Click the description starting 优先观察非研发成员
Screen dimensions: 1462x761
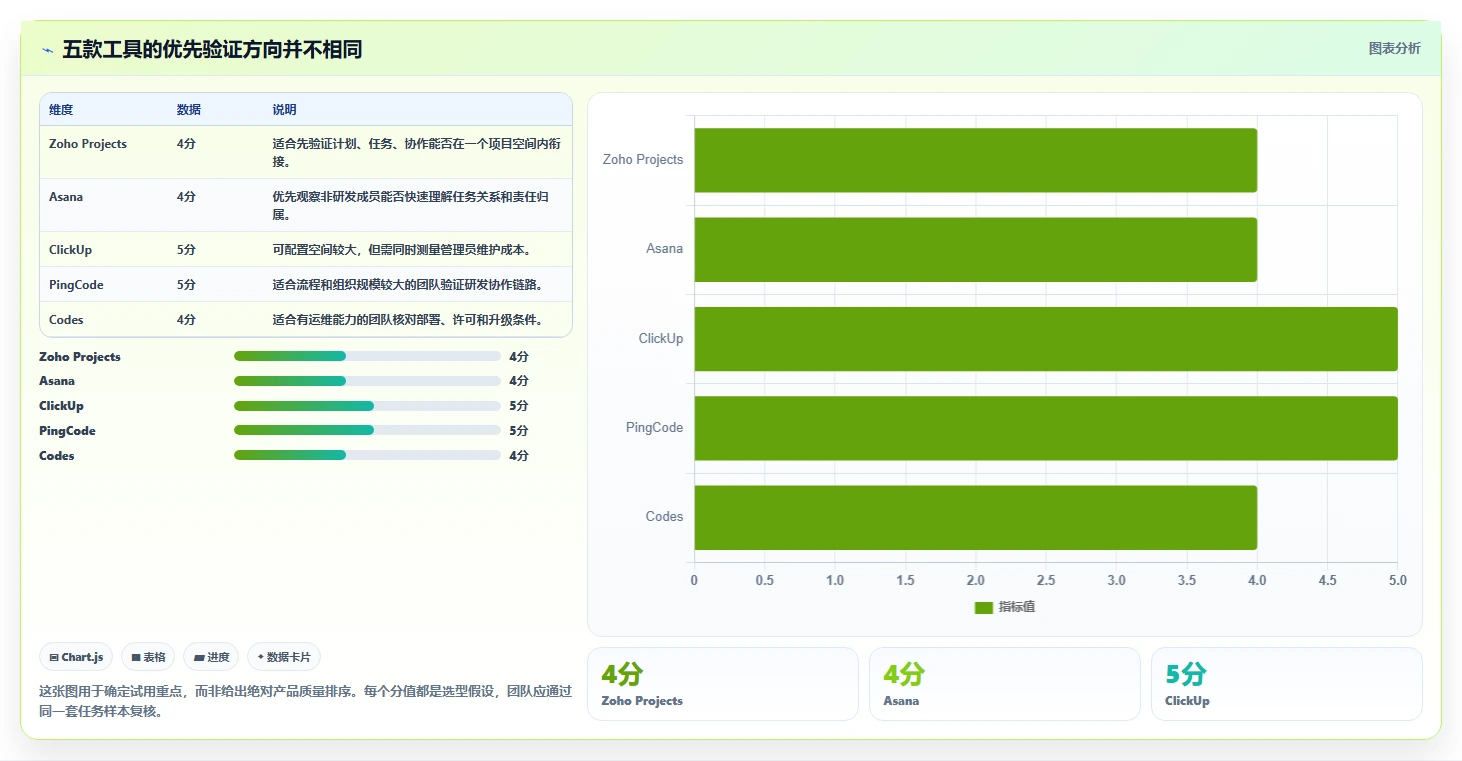pos(411,206)
